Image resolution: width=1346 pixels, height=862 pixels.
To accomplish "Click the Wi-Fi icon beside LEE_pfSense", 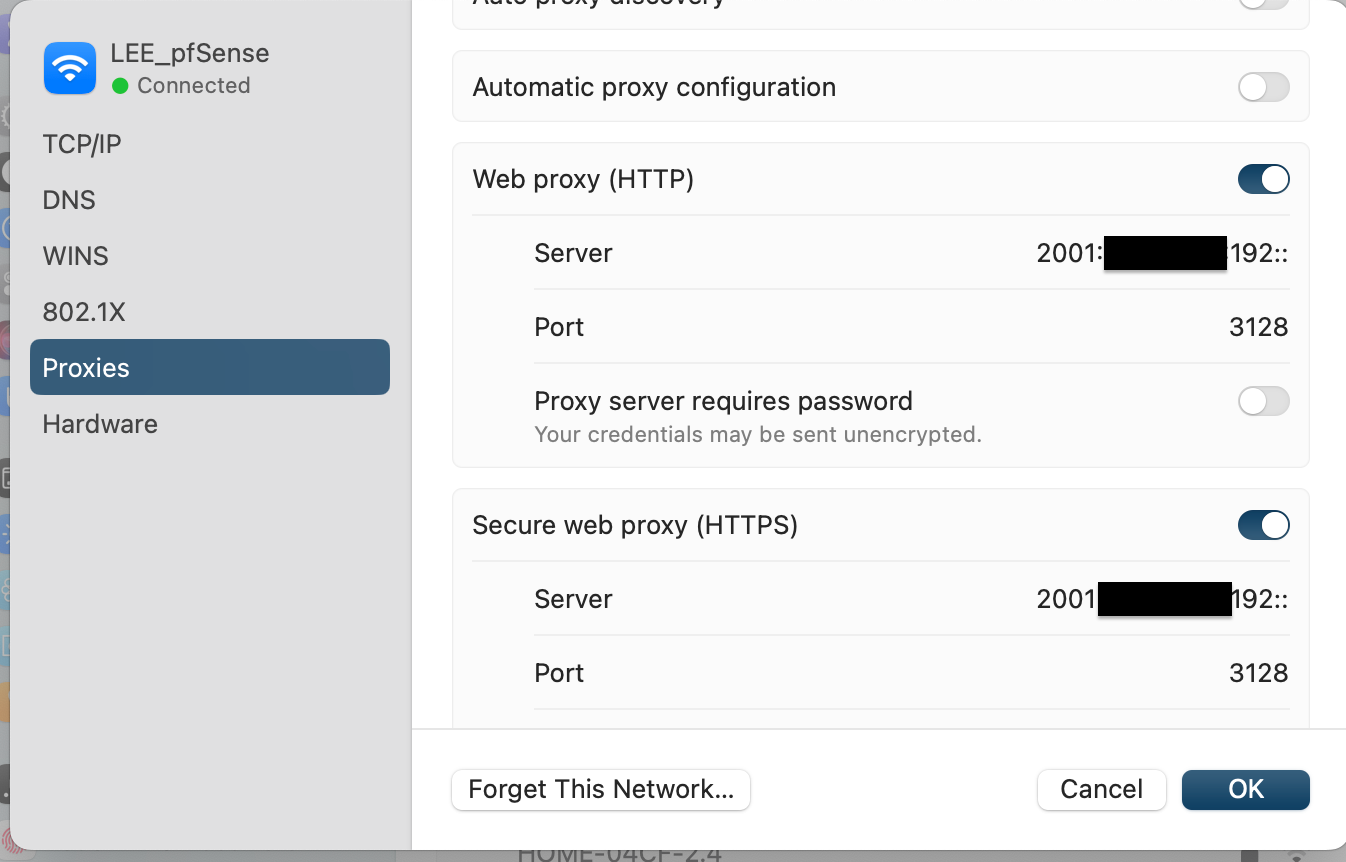I will [x=70, y=68].
